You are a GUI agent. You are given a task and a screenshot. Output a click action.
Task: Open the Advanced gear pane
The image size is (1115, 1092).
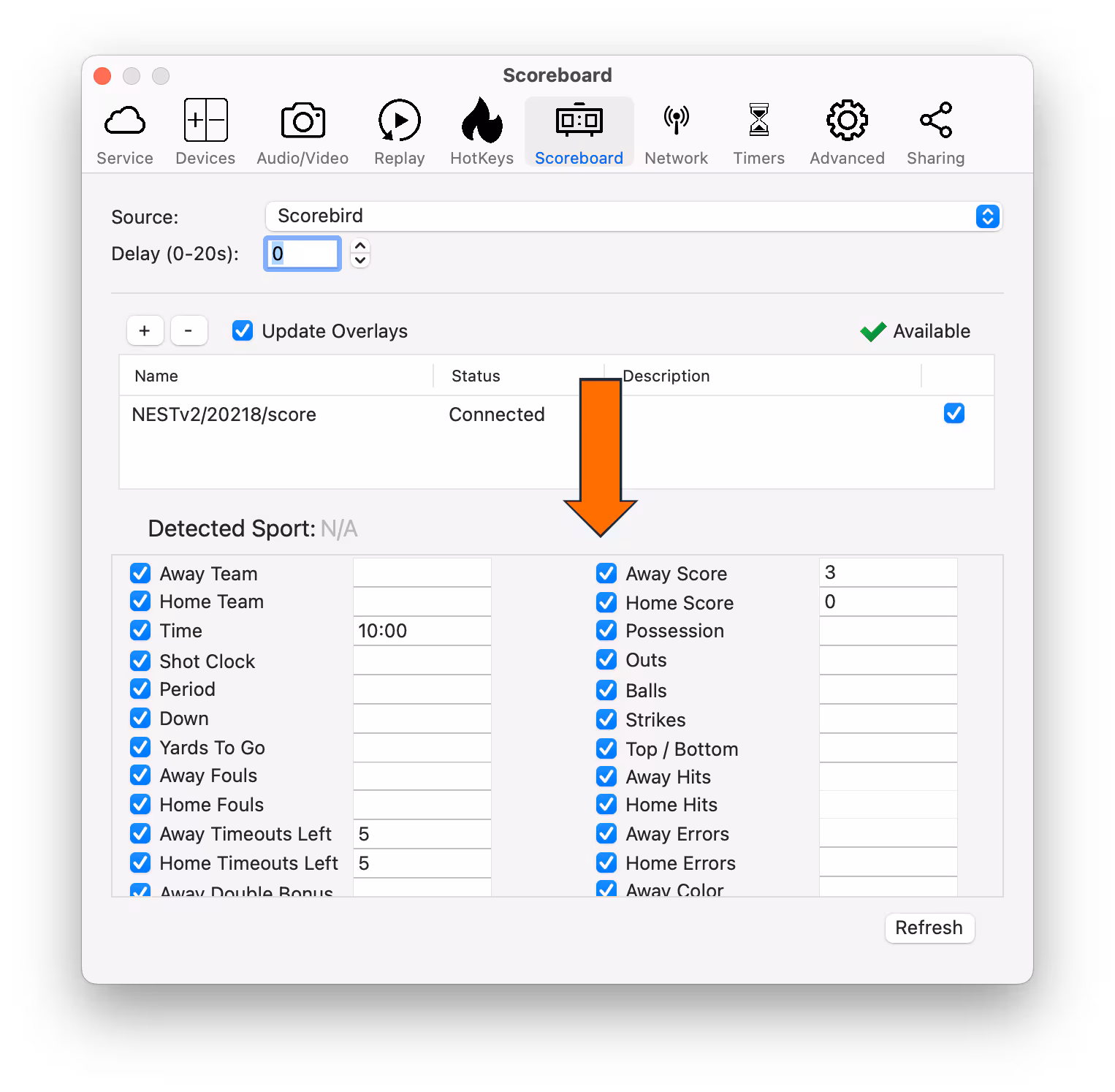click(x=847, y=134)
